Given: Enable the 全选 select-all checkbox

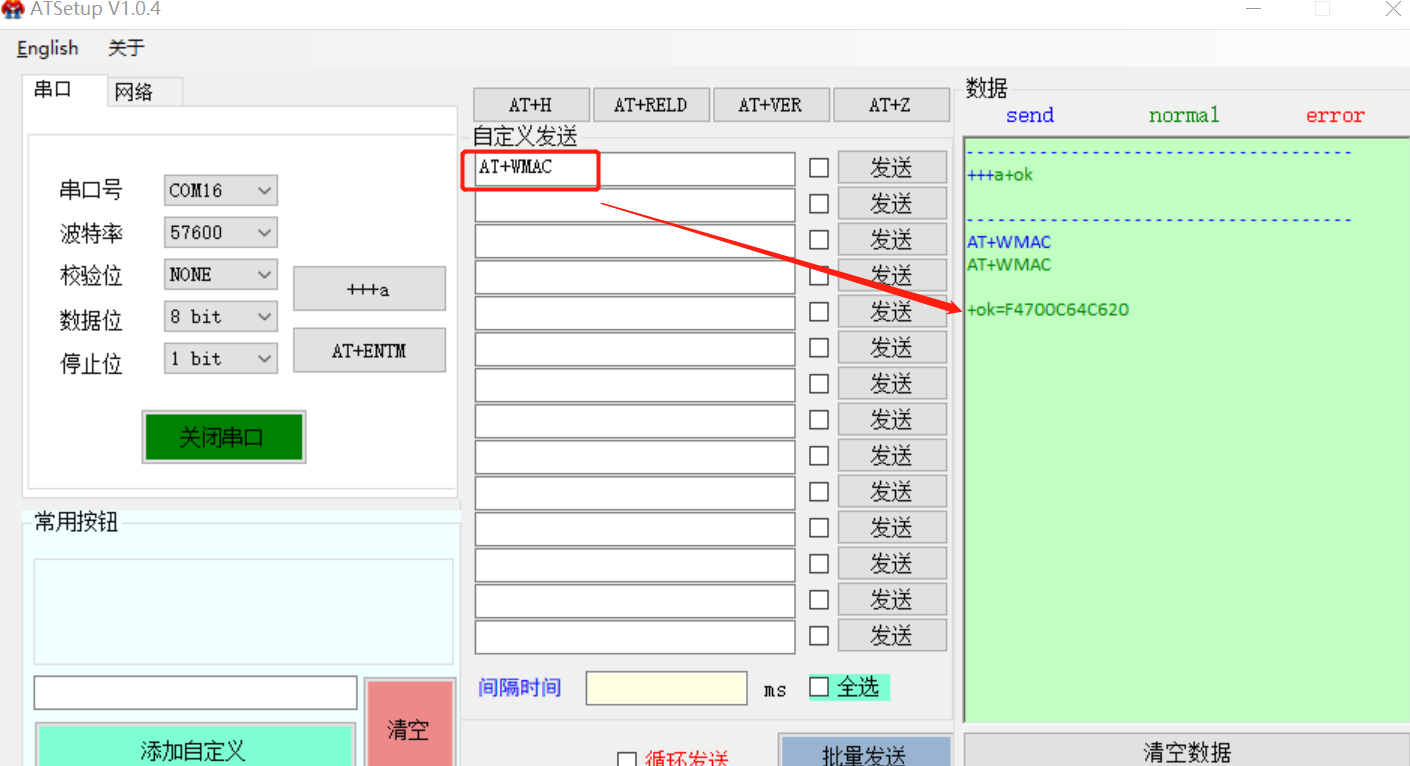Looking at the screenshot, I should (820, 687).
